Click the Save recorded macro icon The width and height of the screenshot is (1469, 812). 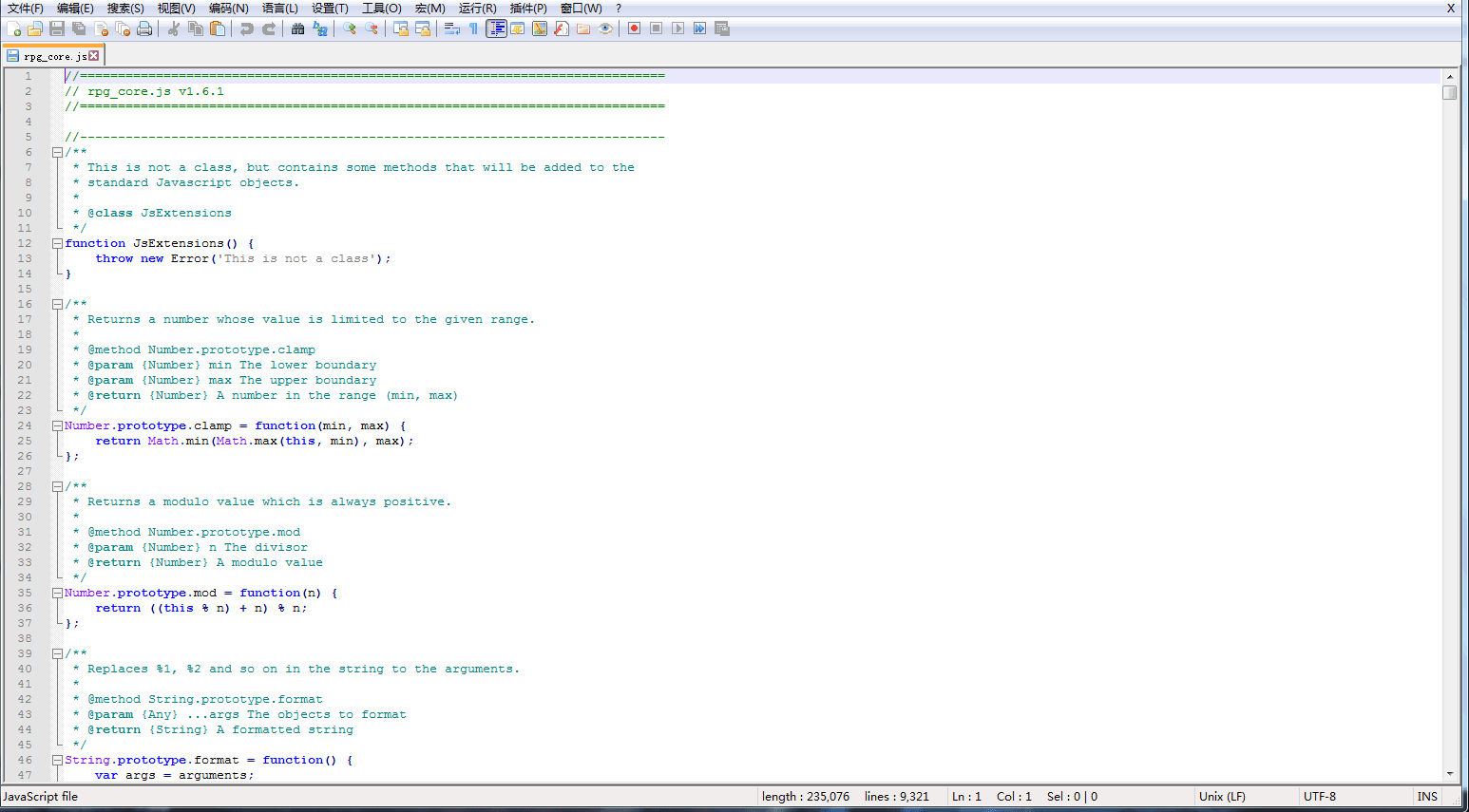[721, 28]
